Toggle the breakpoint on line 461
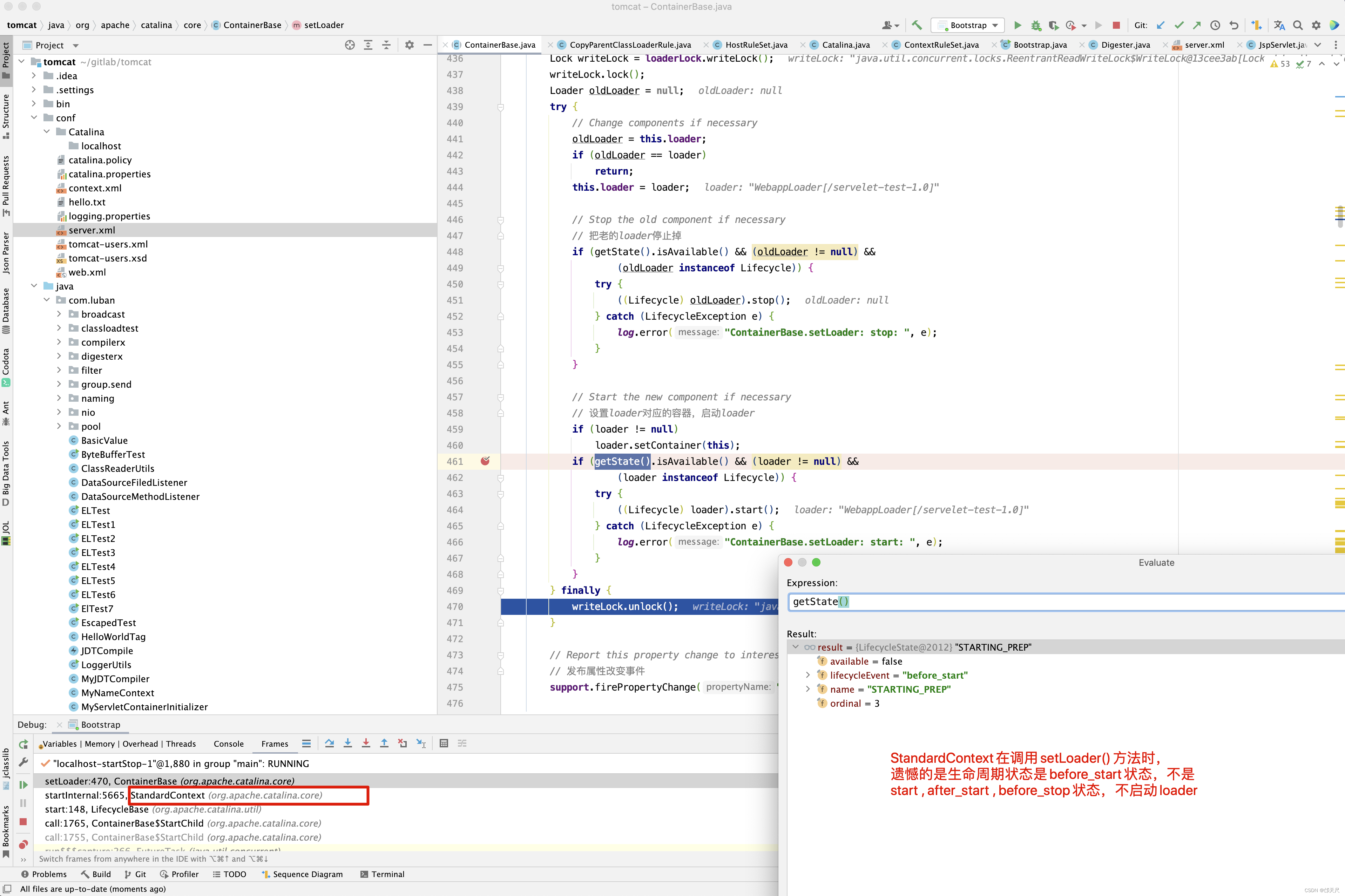The image size is (1345, 896). (x=485, y=461)
